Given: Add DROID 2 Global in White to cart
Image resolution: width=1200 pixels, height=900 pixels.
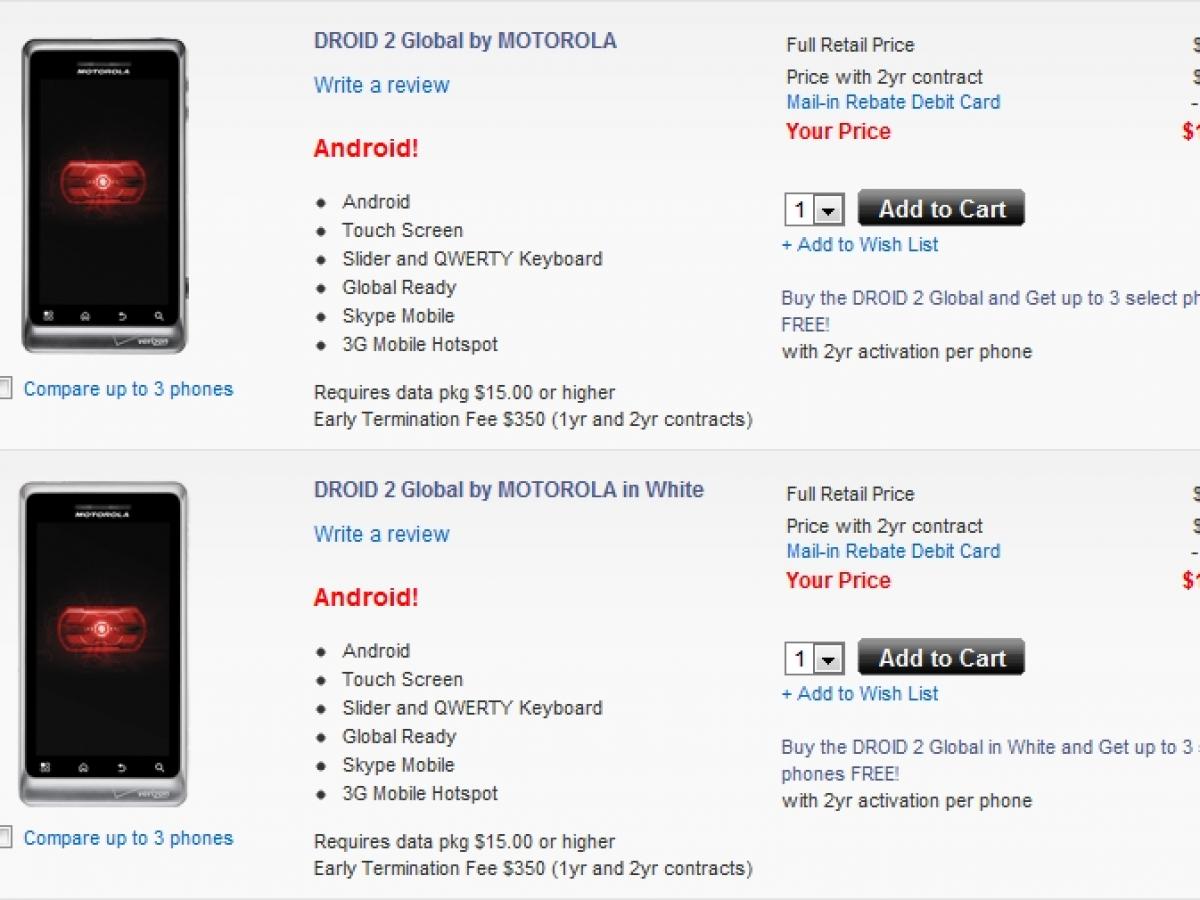Looking at the screenshot, I should pos(941,657).
